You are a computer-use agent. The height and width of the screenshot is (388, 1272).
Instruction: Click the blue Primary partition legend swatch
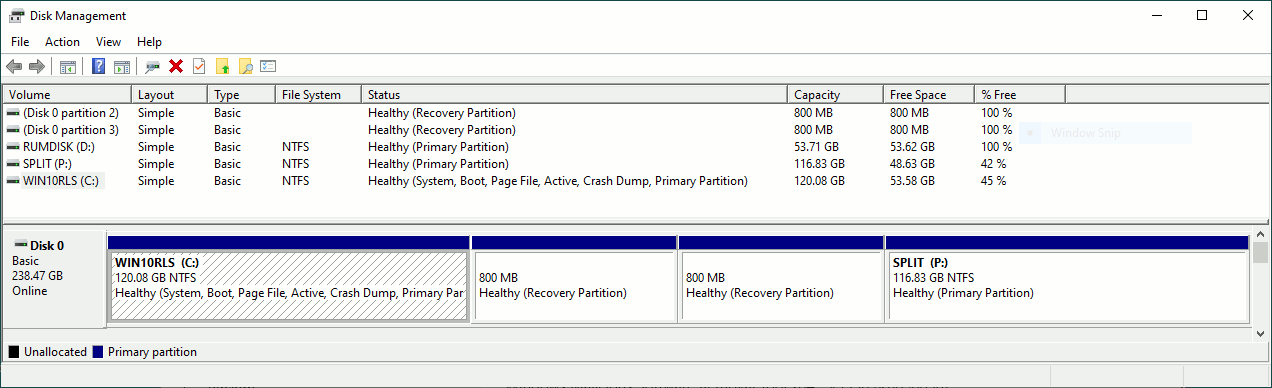[98, 352]
